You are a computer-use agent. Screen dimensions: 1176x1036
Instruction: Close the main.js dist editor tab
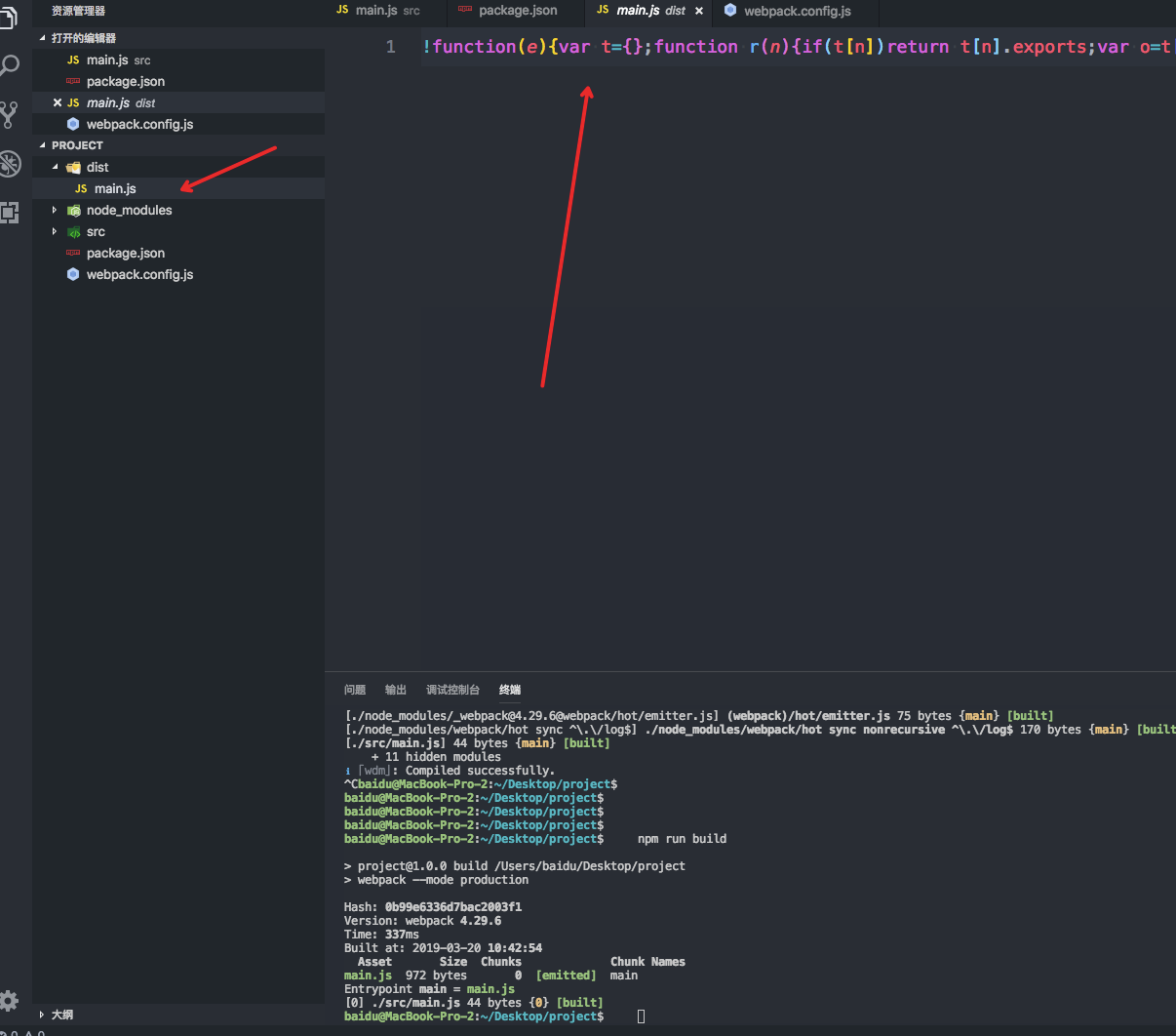698,11
